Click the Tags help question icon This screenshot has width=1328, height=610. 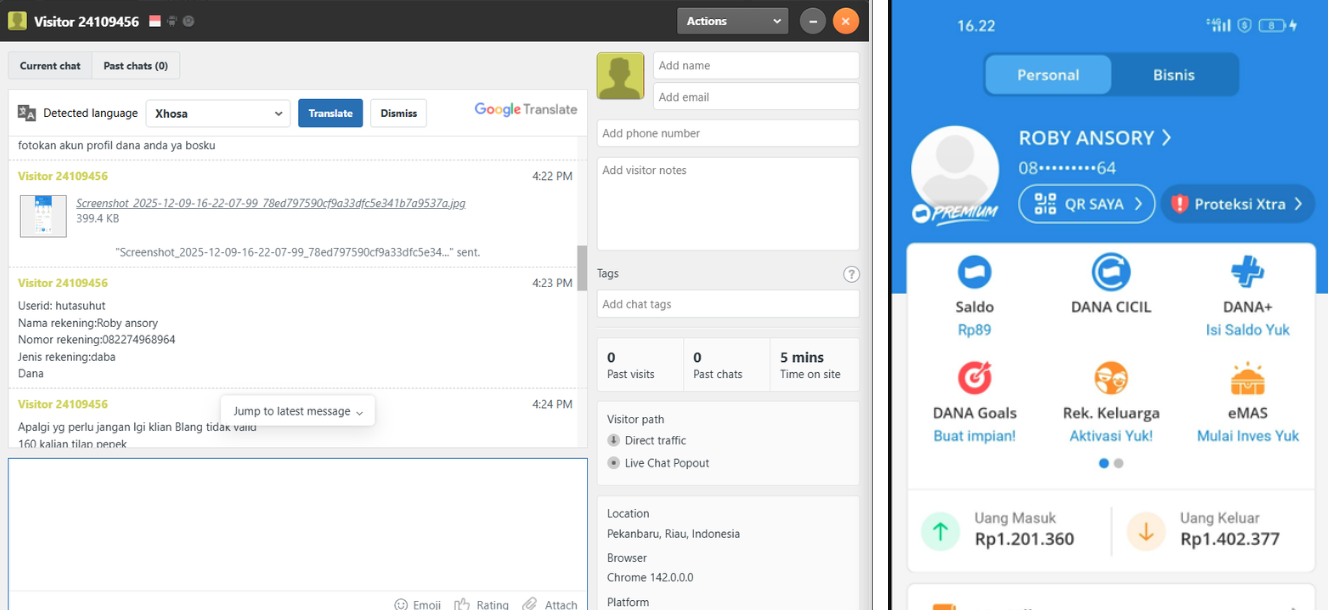pyautogui.click(x=851, y=274)
